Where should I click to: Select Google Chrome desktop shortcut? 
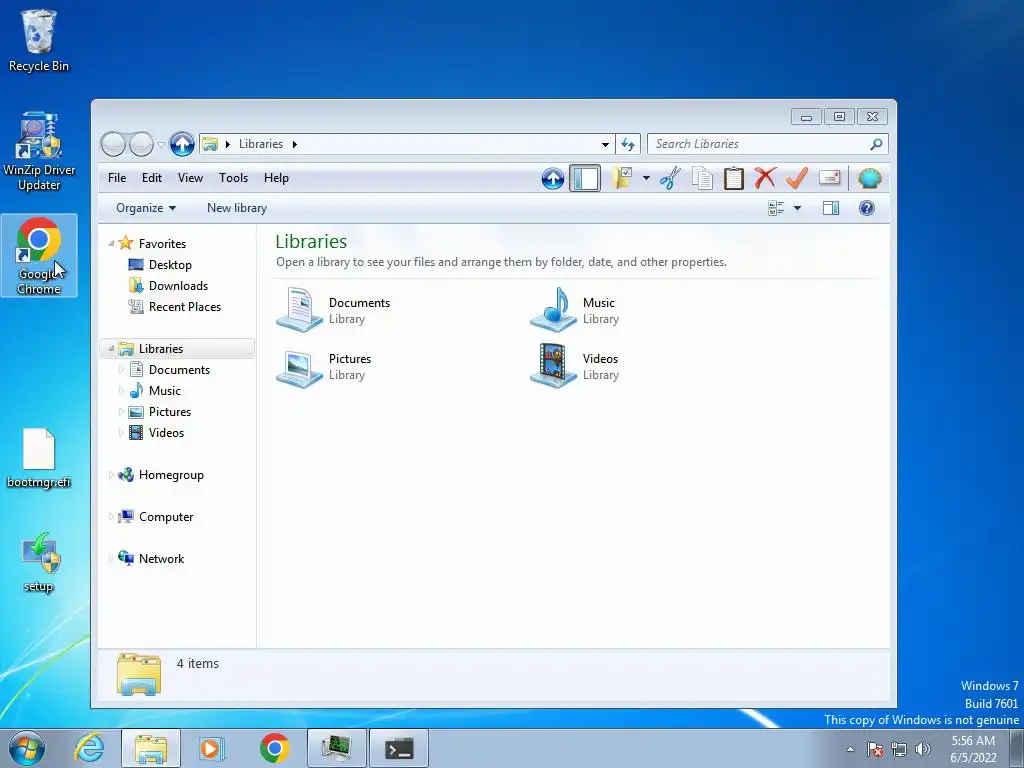pos(39,255)
